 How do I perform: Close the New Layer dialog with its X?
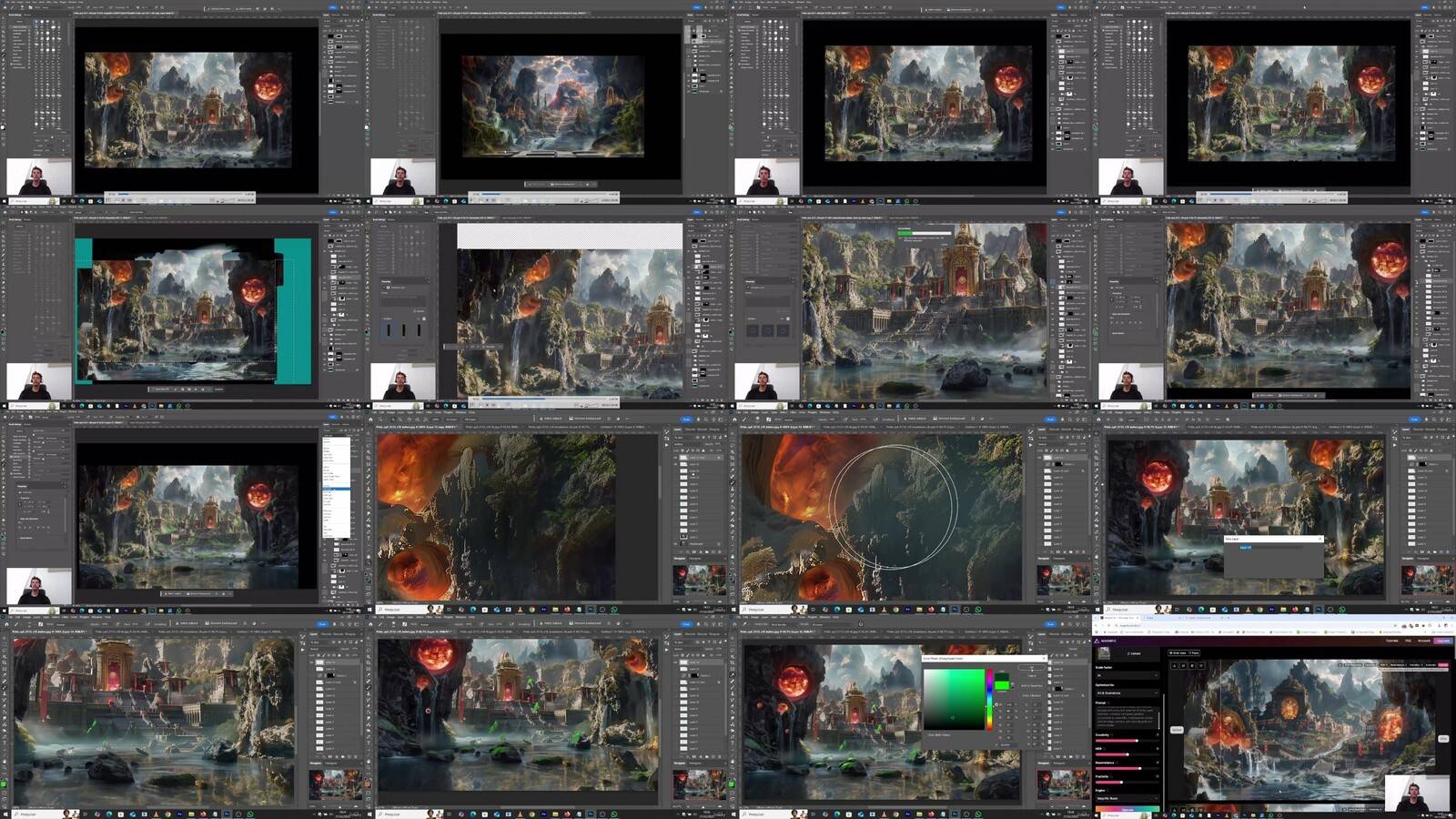[1319, 539]
